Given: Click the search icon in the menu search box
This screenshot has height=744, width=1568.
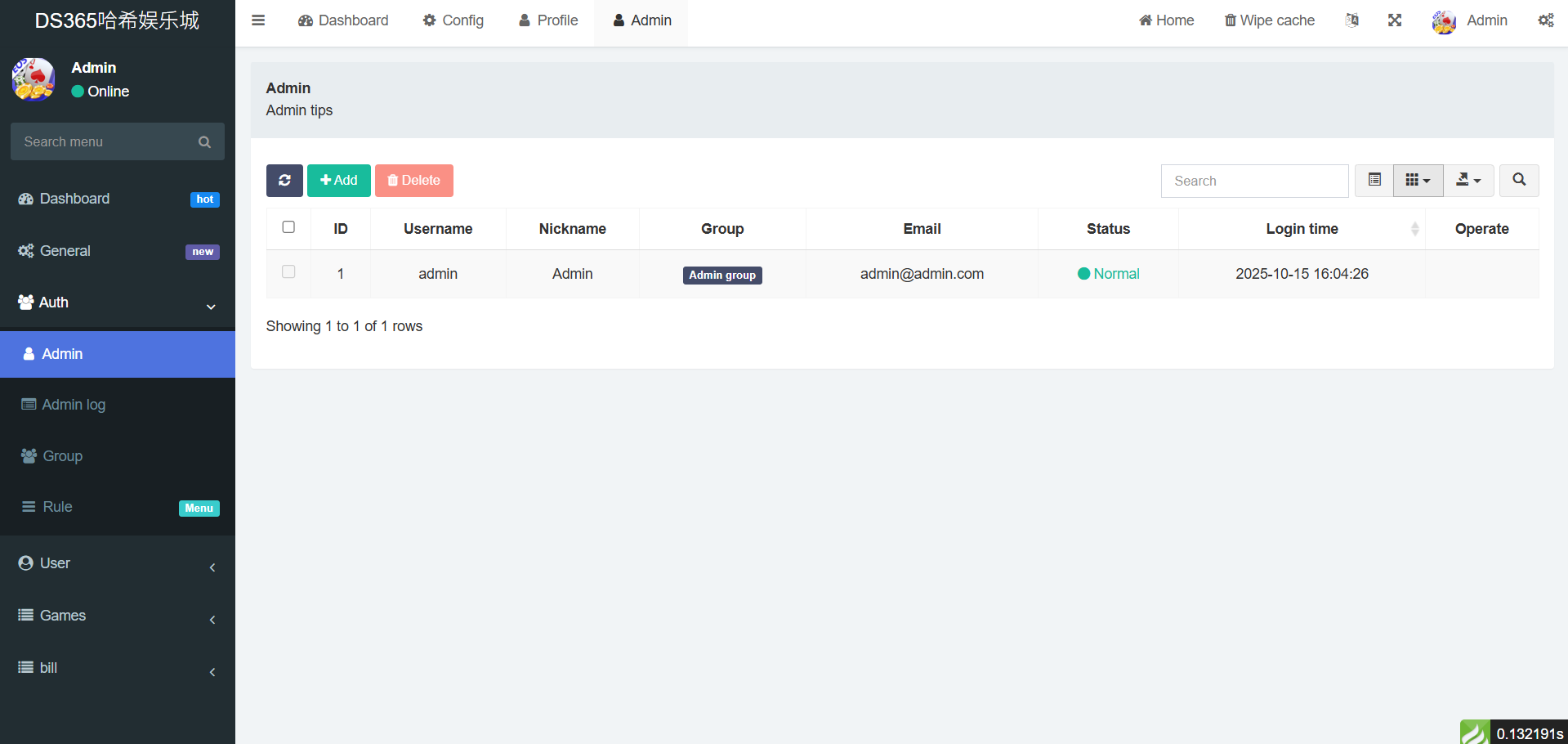Looking at the screenshot, I should coord(204,142).
